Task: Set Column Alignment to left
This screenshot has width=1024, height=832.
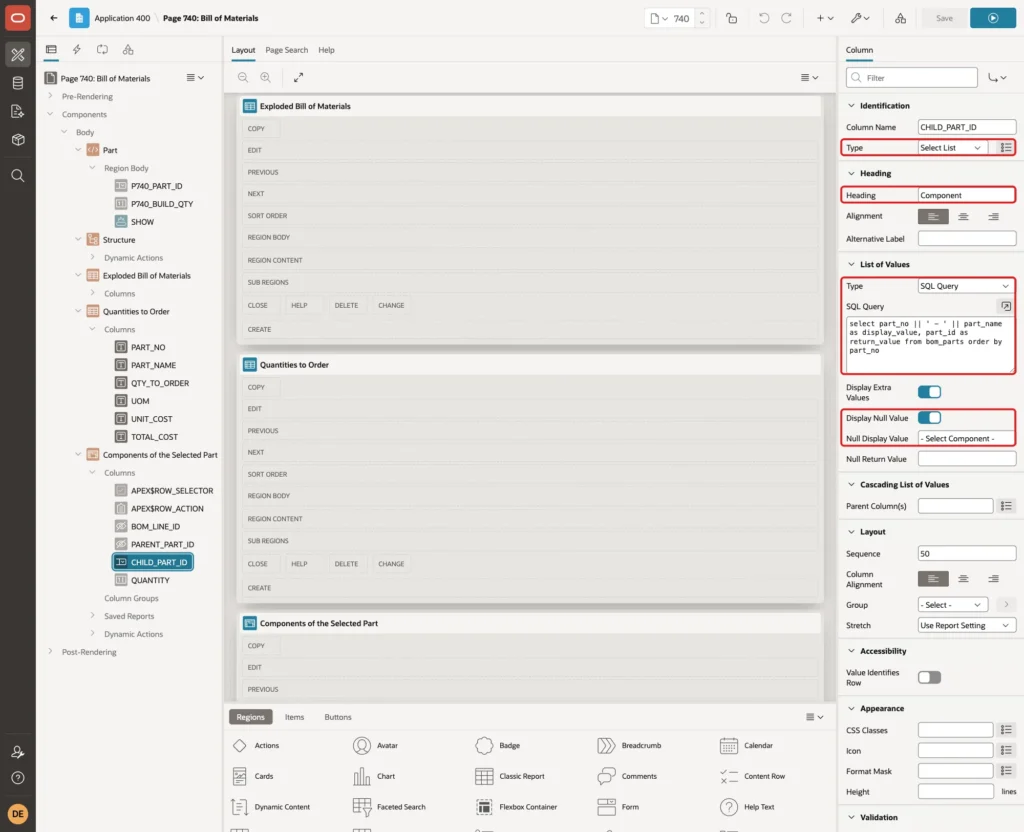Action: click(933, 579)
